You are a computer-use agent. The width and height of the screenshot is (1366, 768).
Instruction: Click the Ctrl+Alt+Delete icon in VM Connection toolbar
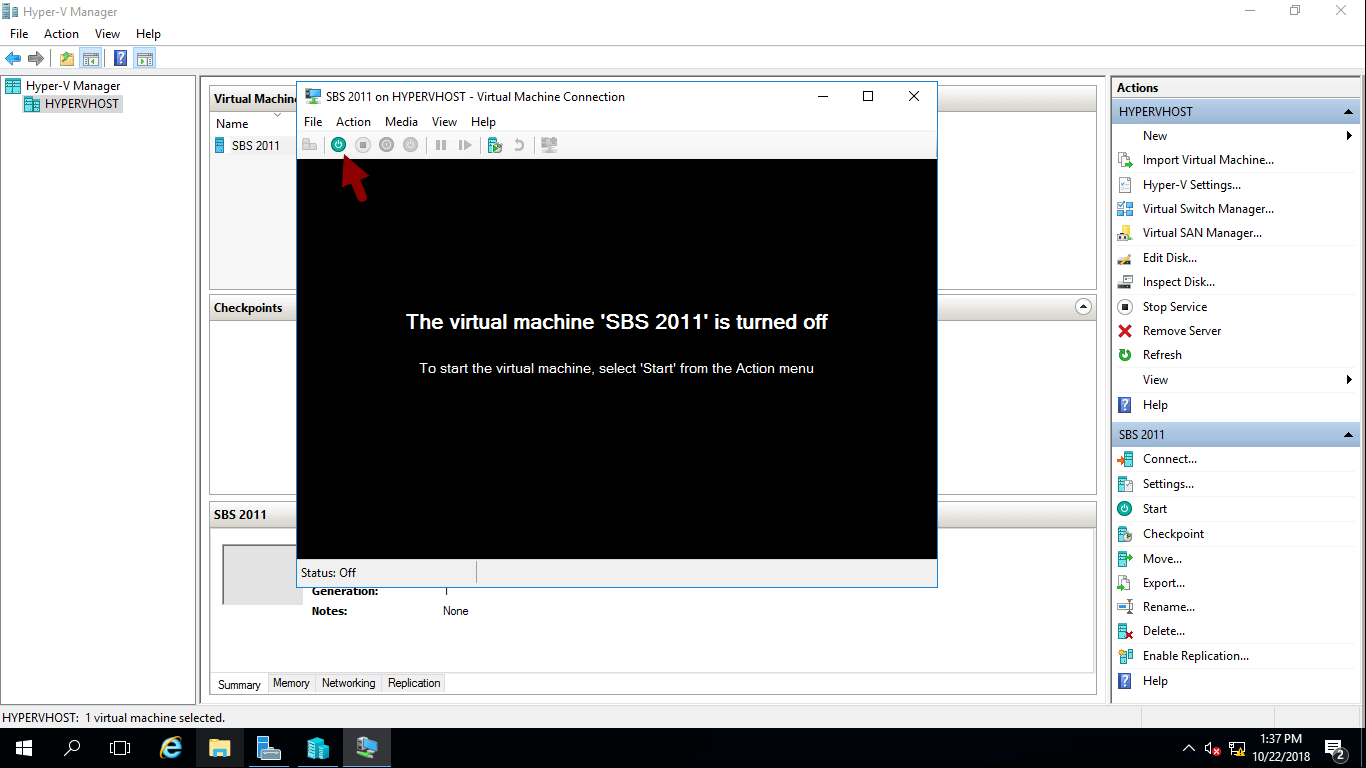coord(310,145)
